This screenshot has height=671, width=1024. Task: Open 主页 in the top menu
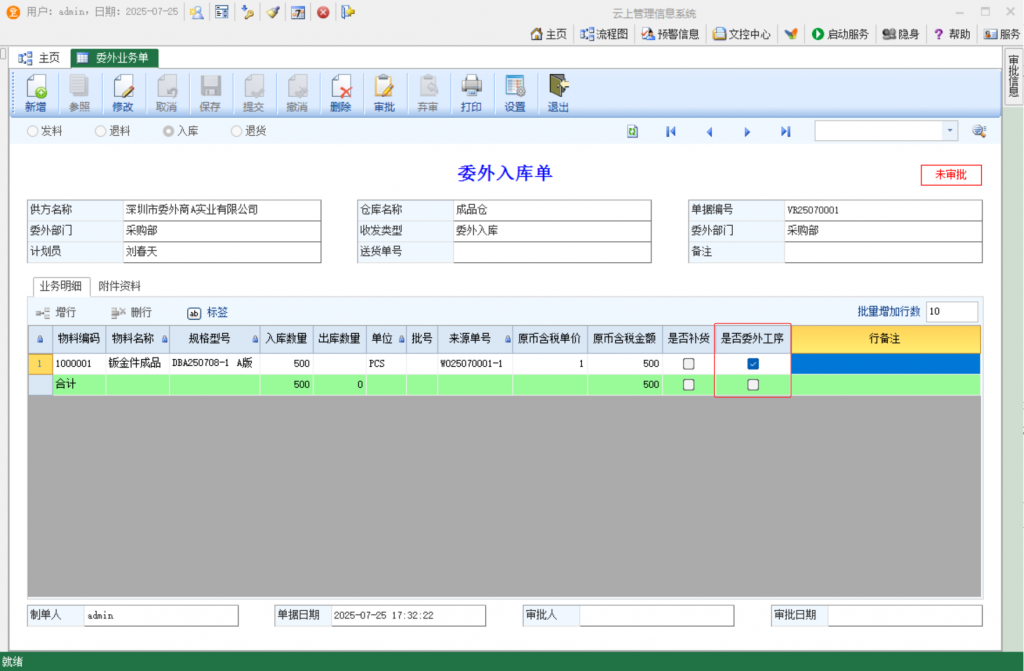pos(549,34)
